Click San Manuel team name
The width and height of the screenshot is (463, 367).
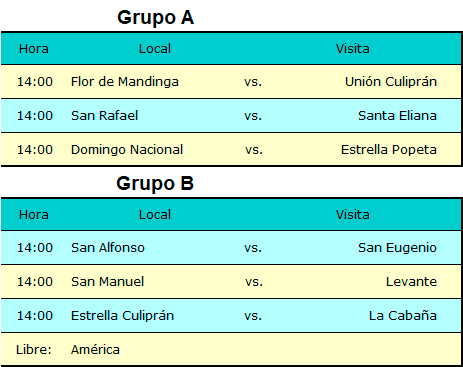coord(107,282)
